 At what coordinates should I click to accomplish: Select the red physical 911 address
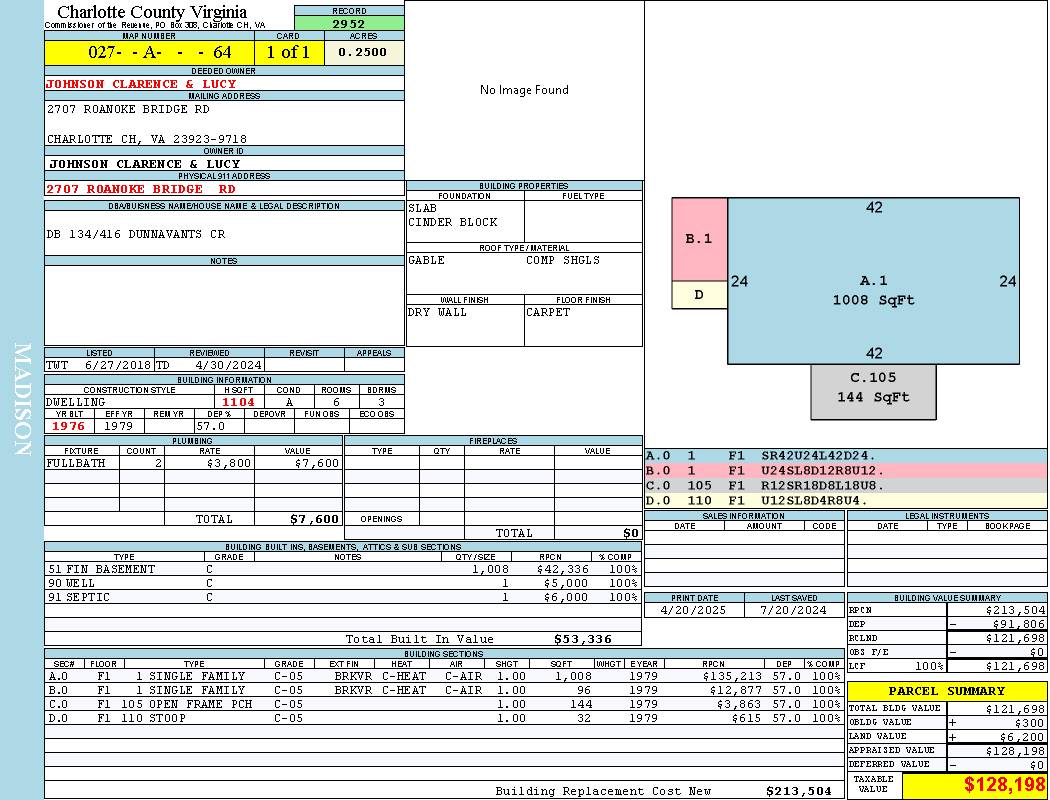pyautogui.click(x=141, y=188)
